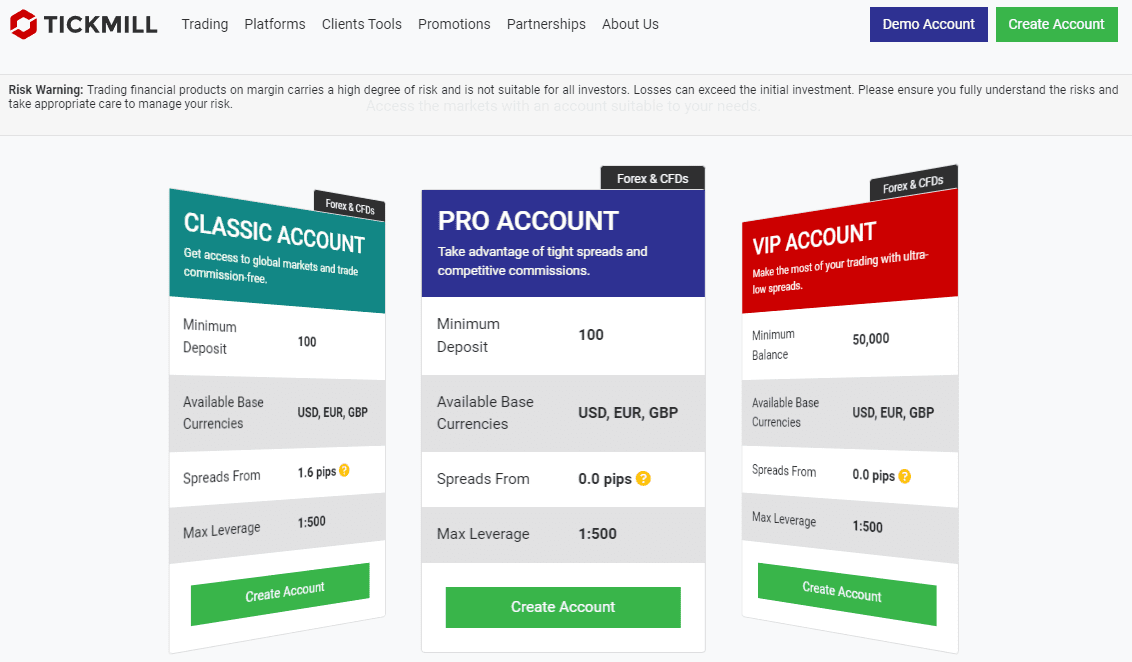Open the About Us menu
The image size is (1132, 662).
630,24
